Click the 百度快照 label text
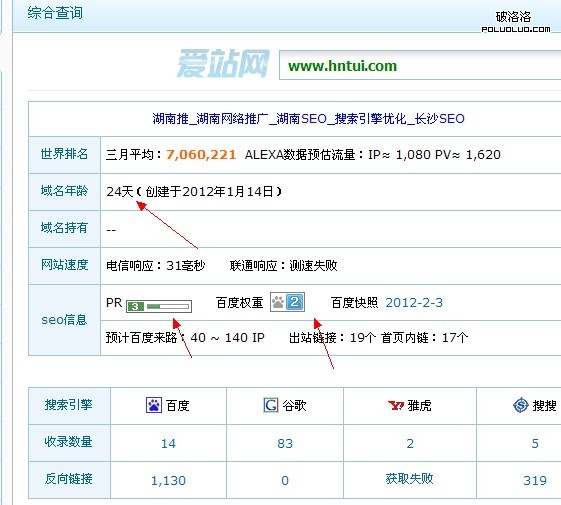This screenshot has width=561, height=505. (355, 303)
